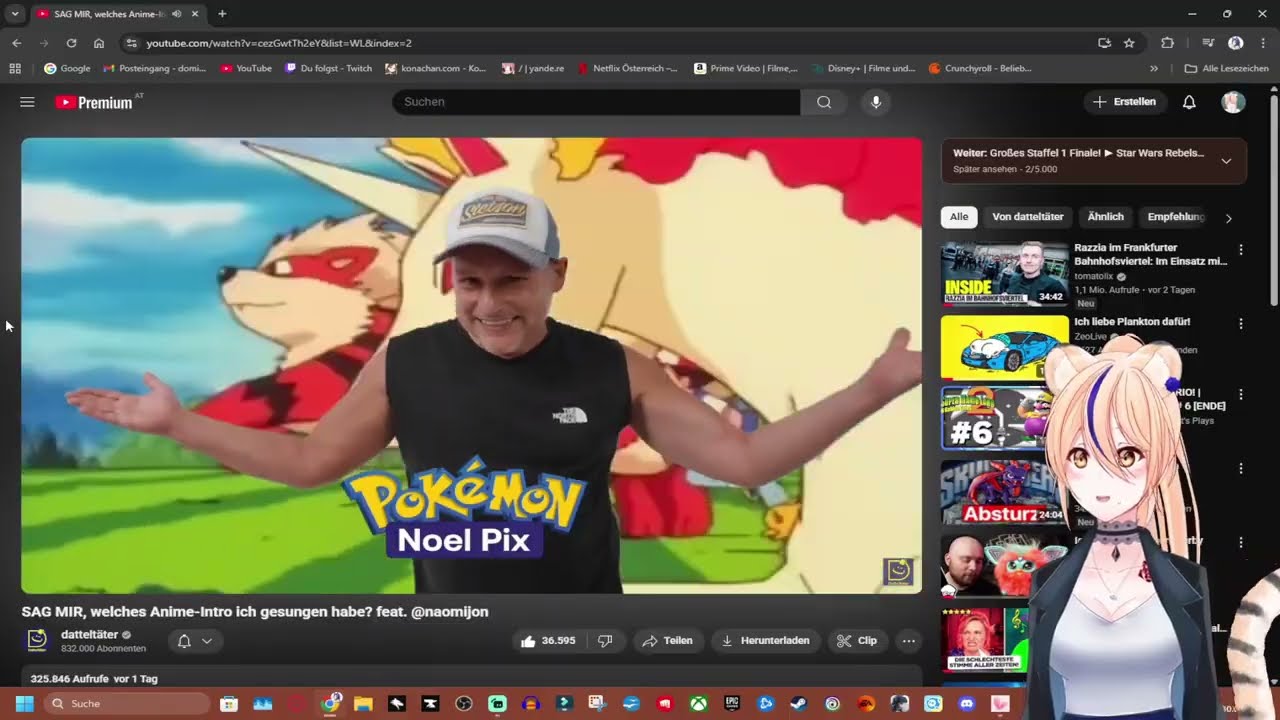Open the datteltäter channel avatar
Viewport: 1280px width, 720px height.
(37, 641)
